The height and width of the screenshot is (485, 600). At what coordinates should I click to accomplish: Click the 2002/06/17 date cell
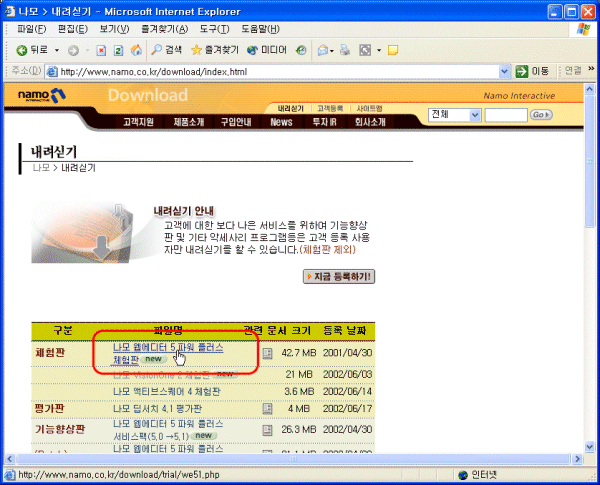click(x=347, y=409)
